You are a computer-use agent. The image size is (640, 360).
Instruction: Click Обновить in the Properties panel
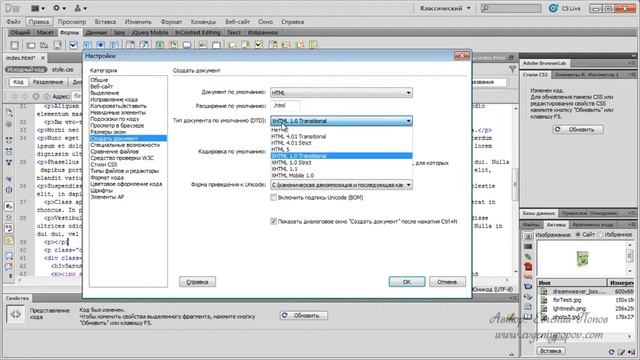click(303, 316)
